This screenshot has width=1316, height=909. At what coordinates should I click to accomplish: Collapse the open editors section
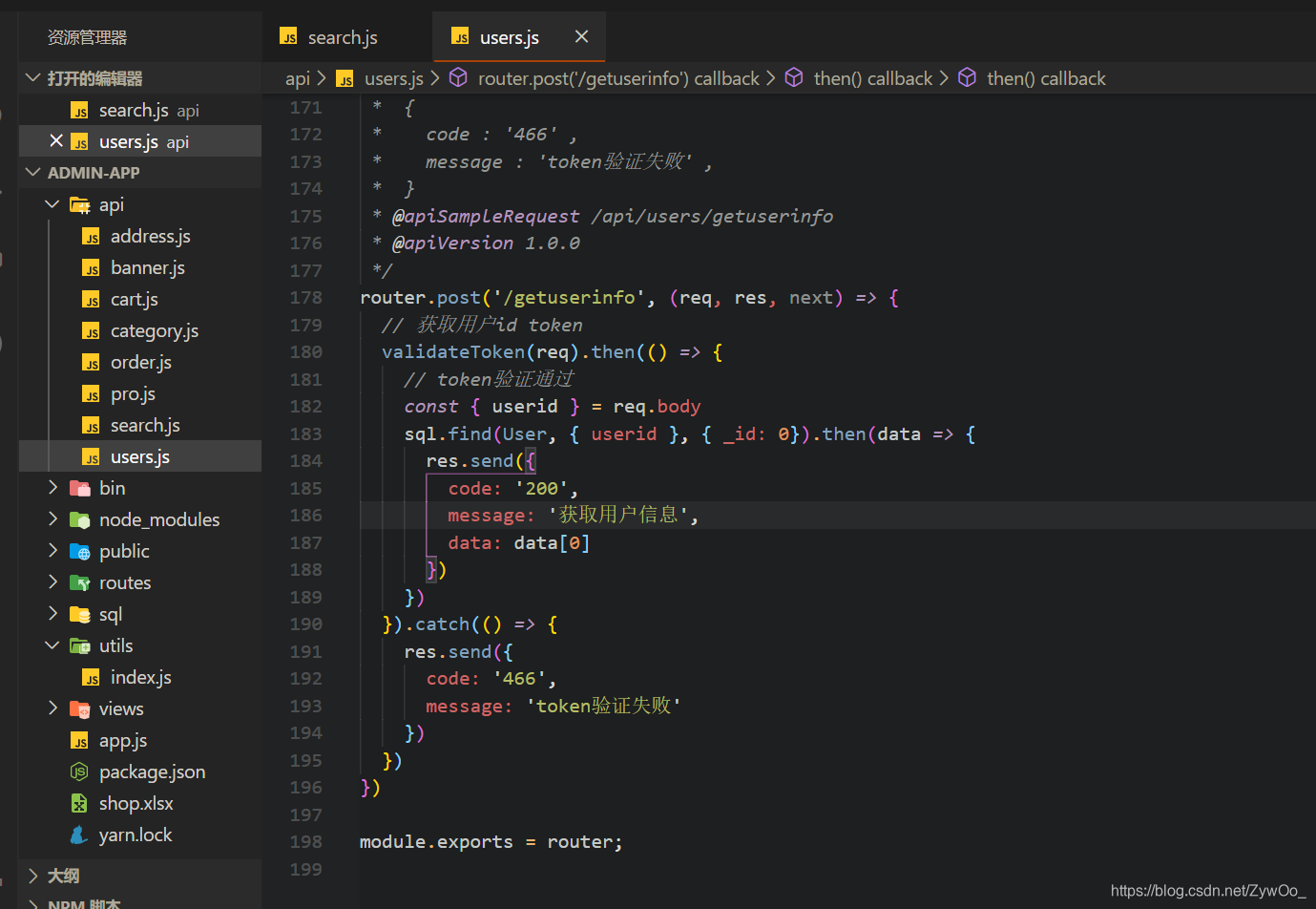click(x=33, y=77)
